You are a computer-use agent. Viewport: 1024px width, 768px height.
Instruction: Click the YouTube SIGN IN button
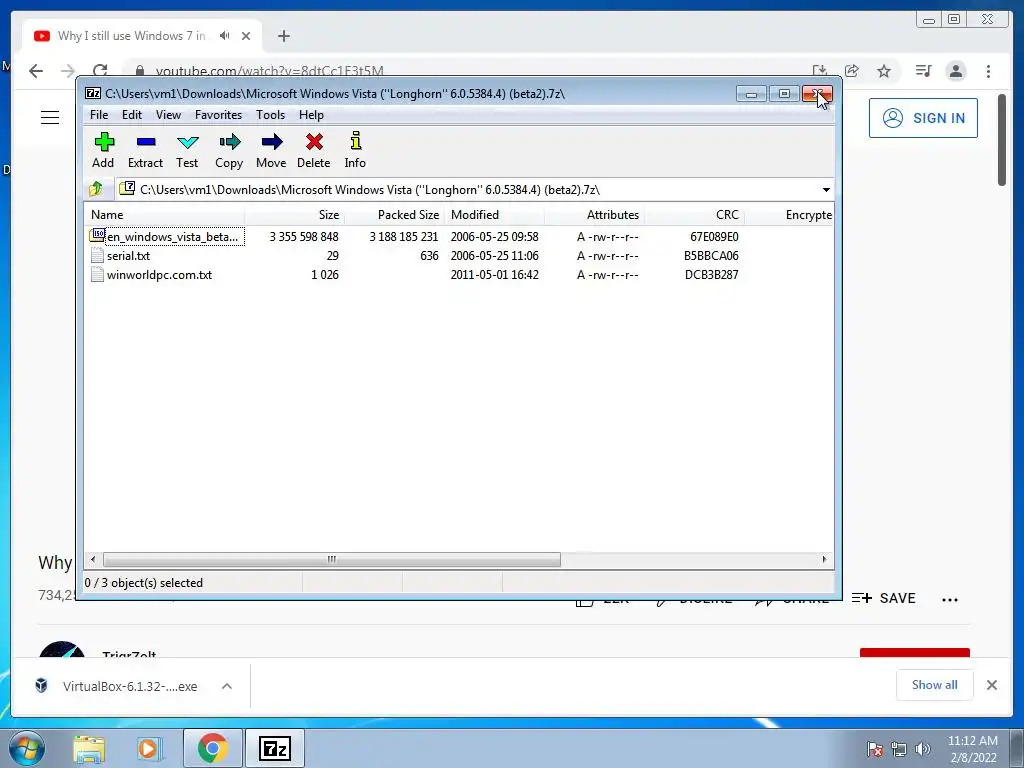[x=923, y=118]
